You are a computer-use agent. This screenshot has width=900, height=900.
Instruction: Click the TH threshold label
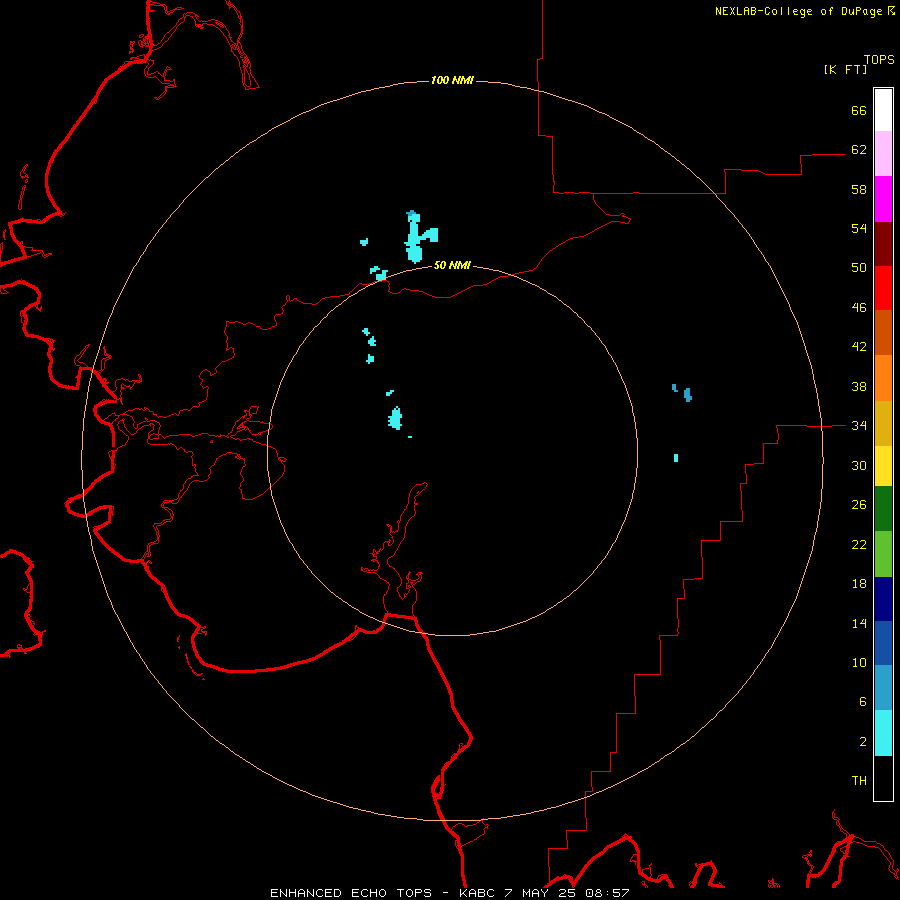coord(859,780)
